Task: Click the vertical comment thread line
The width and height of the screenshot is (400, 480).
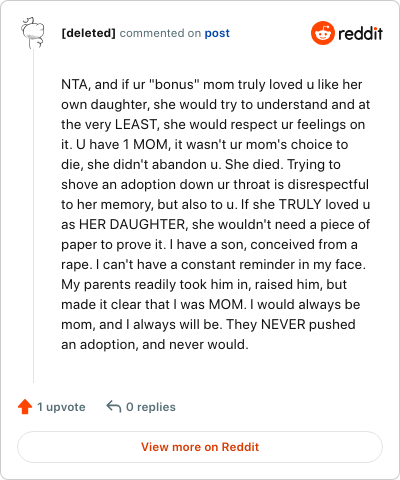Action: click(33, 216)
